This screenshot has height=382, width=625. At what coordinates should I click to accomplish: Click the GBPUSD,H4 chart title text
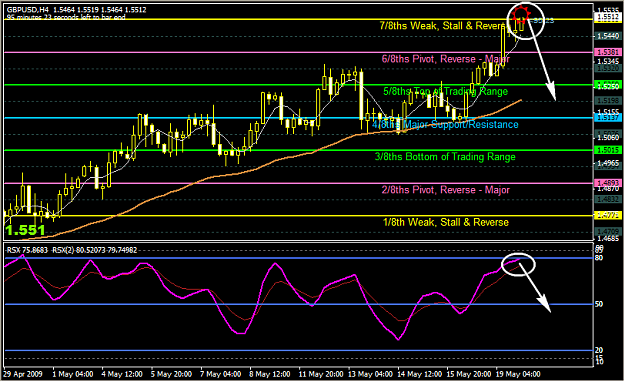77,9
